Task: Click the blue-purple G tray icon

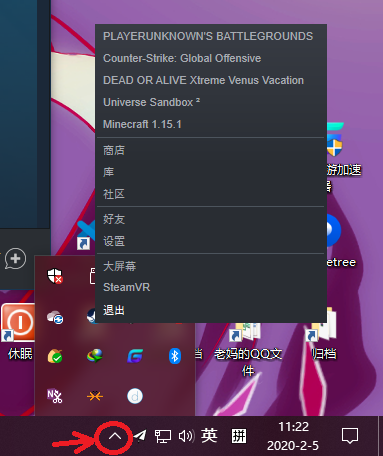Action: (135, 356)
